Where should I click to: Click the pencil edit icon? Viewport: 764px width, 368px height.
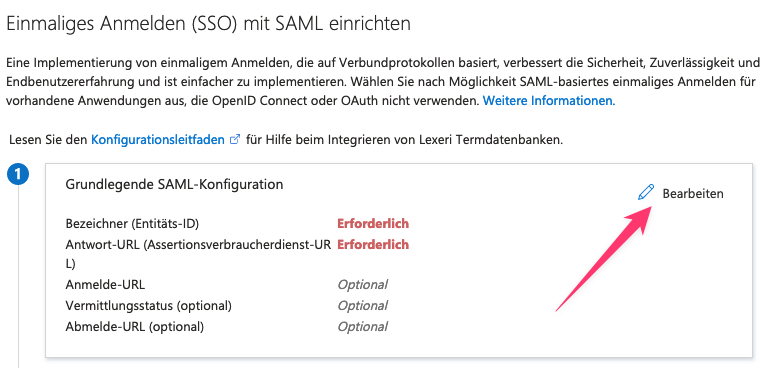646,193
